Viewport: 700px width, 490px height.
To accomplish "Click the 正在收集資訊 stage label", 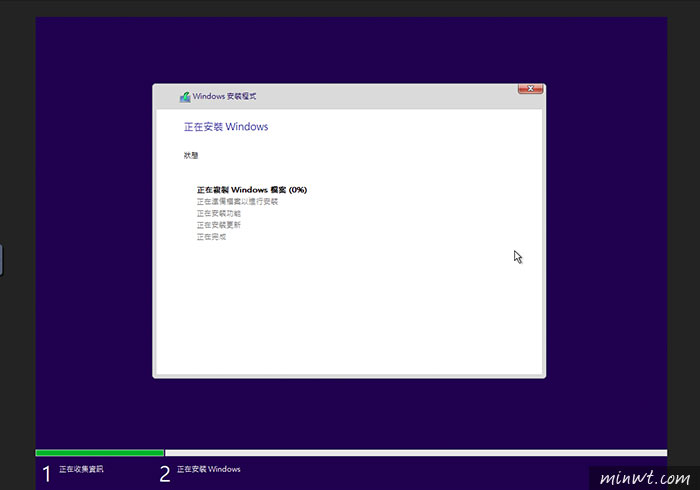I will [81, 469].
